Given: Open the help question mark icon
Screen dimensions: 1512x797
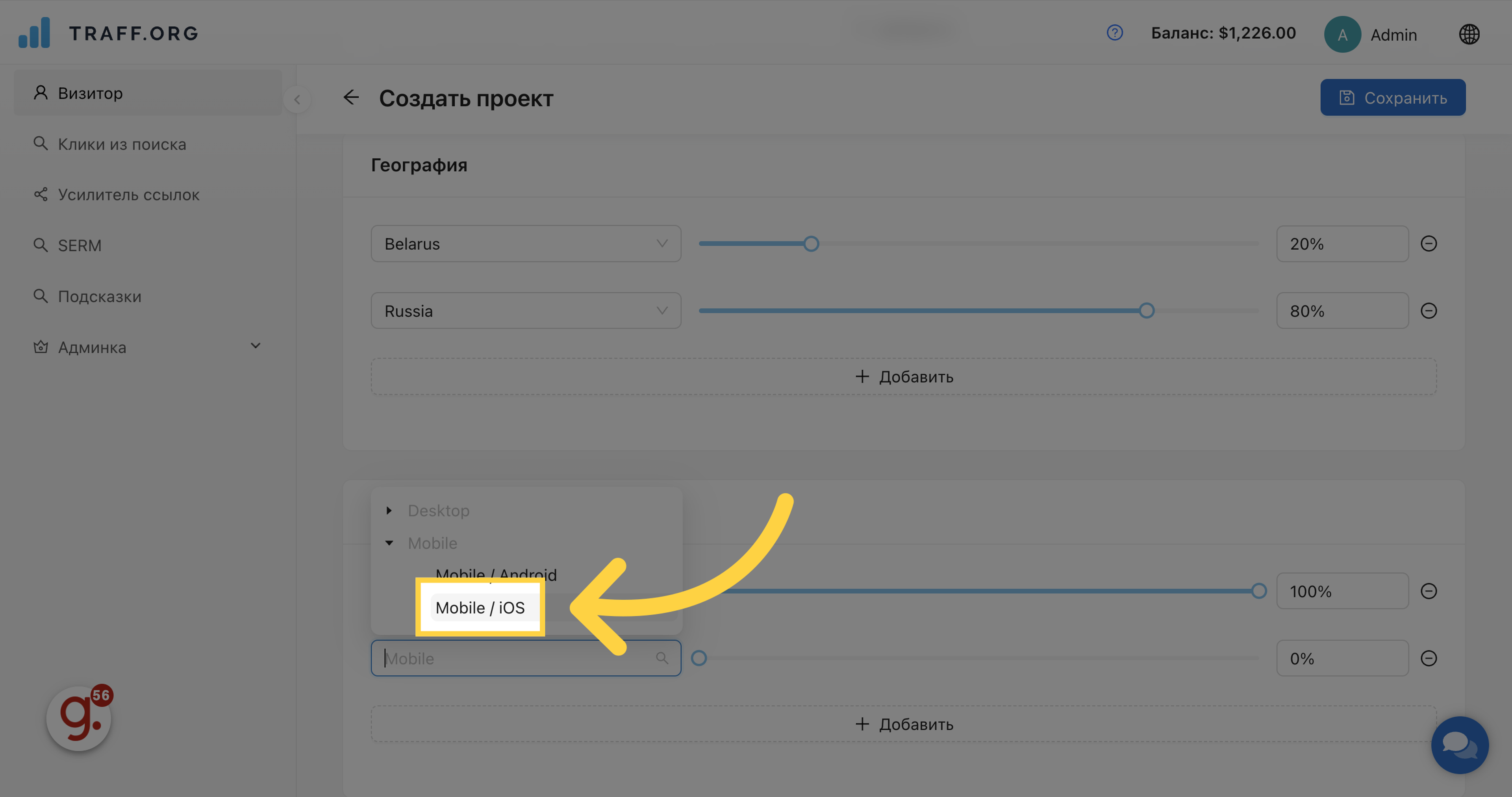Looking at the screenshot, I should tap(1115, 33).
